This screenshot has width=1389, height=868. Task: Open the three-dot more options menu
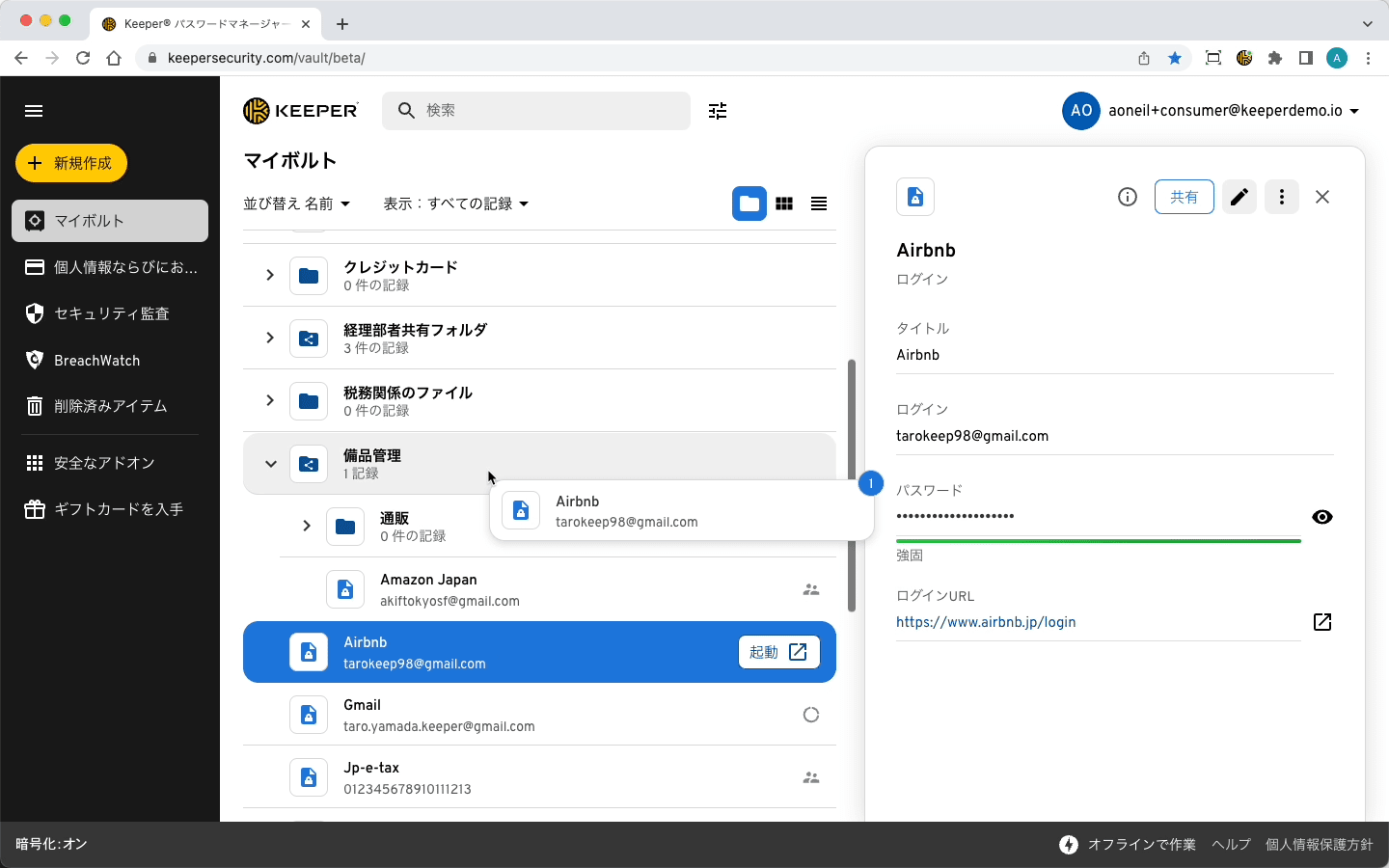click(x=1281, y=197)
